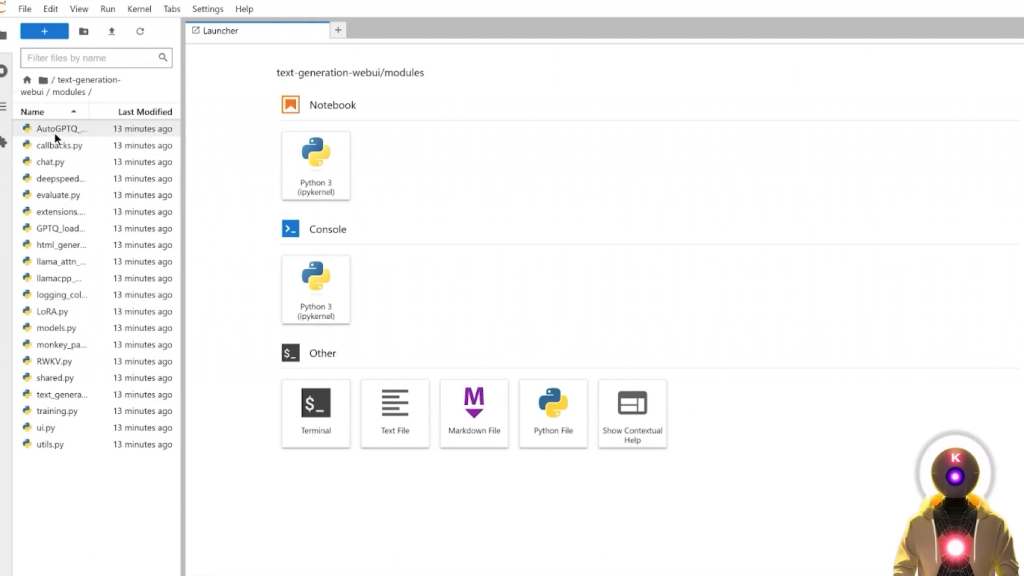This screenshot has width=1024, height=576.
Task: Select shared.py file
Action: [97, 377]
